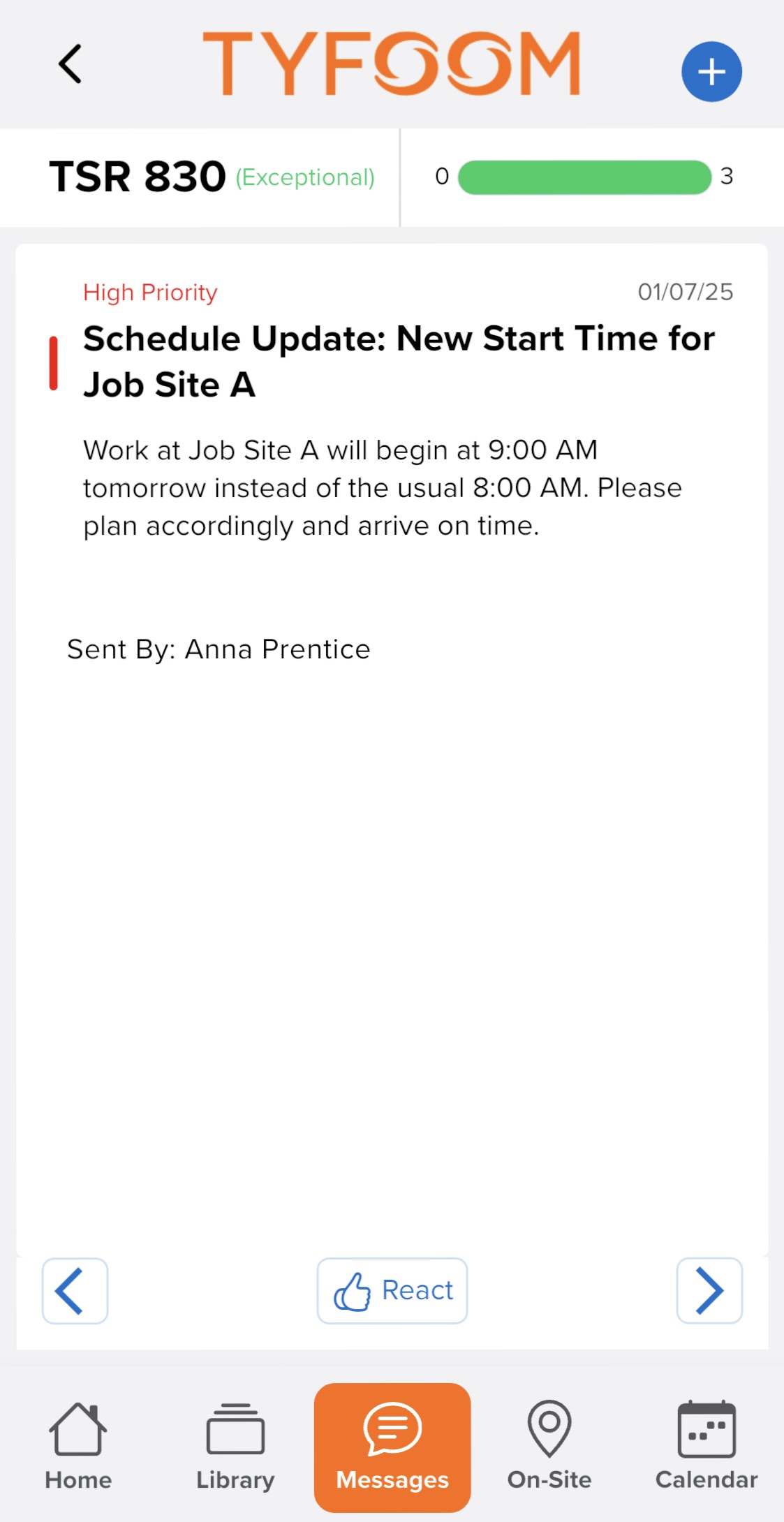Tap the blue plus add button
The width and height of the screenshot is (784, 1522).
(x=711, y=72)
